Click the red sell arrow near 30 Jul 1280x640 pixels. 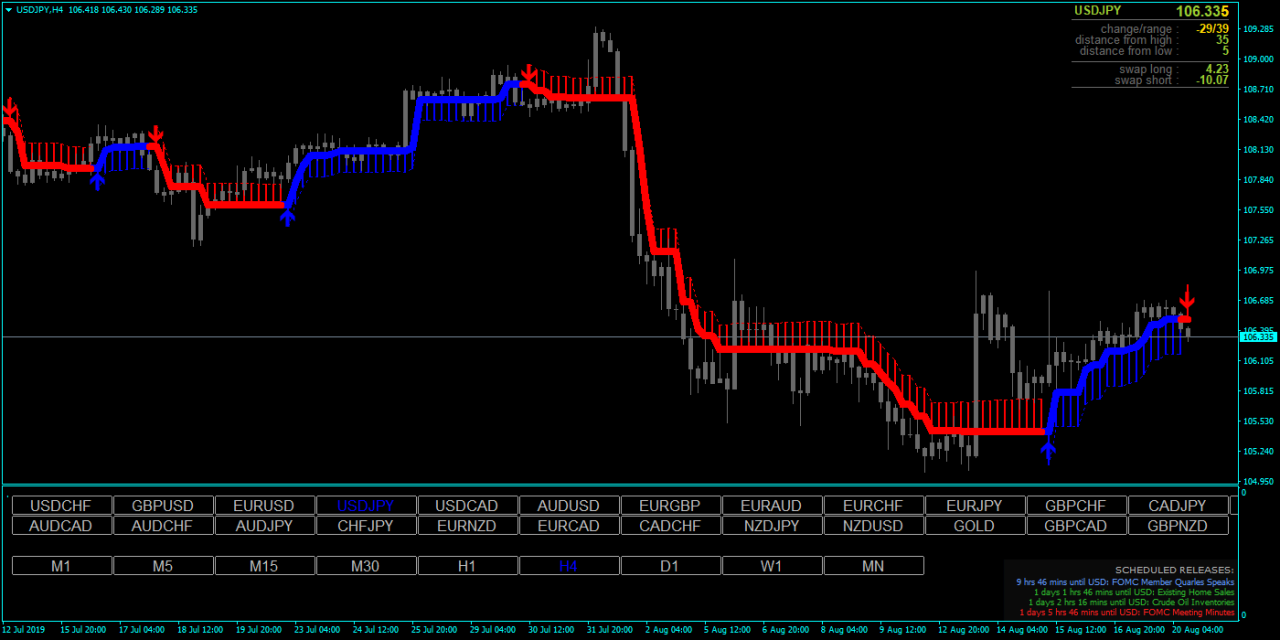click(529, 75)
